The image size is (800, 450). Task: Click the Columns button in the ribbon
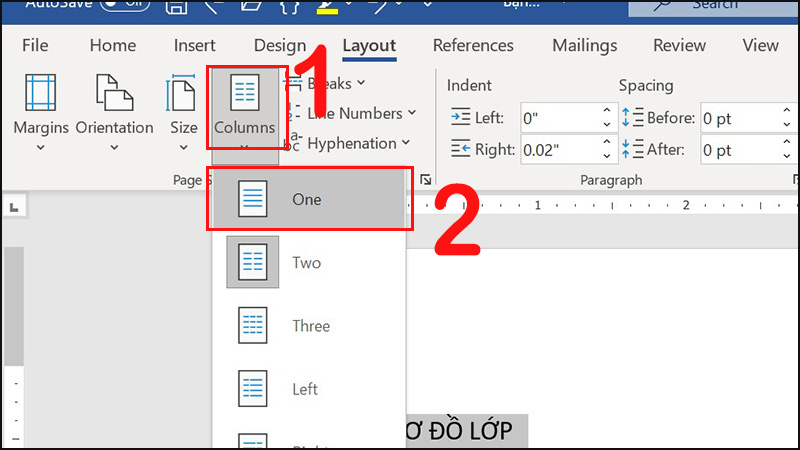245,107
